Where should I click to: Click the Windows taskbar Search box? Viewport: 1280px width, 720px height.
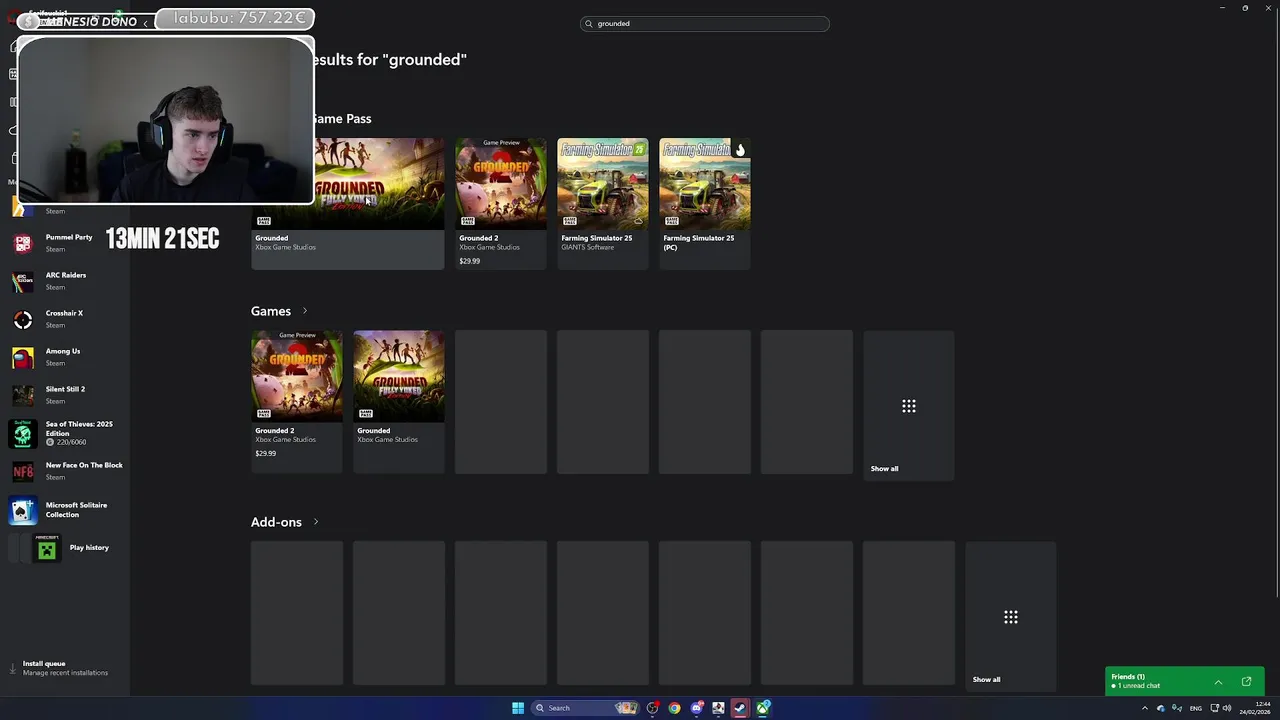click(x=584, y=708)
